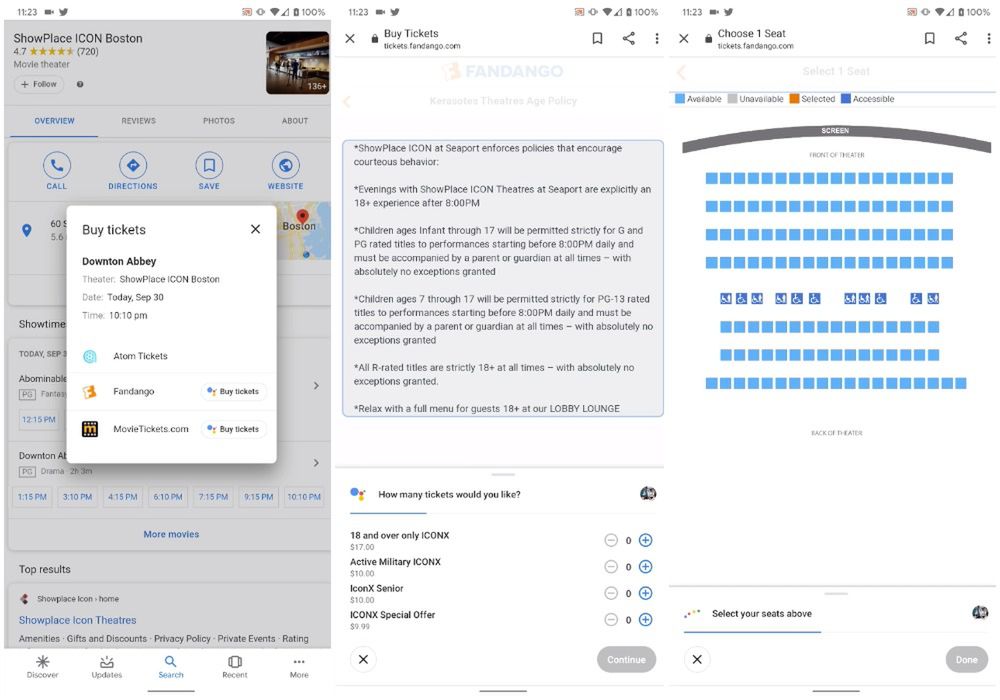Open the theater photo thumbnail

[297, 62]
